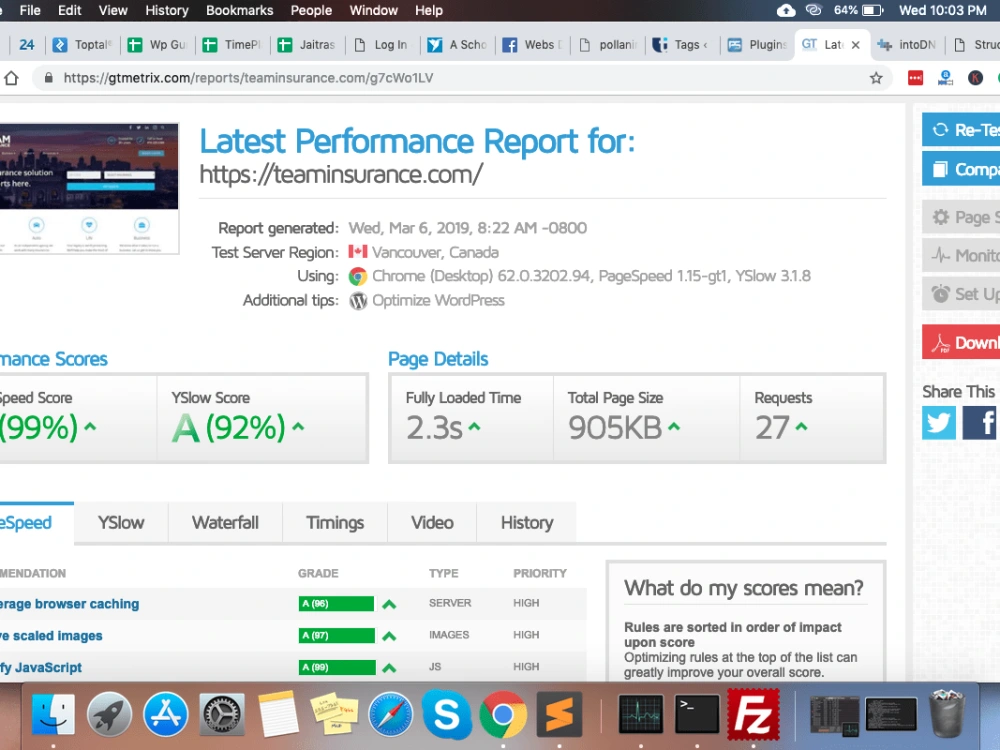Click the red extension icon in toolbar
This screenshot has height=750, width=1000.
(x=915, y=78)
